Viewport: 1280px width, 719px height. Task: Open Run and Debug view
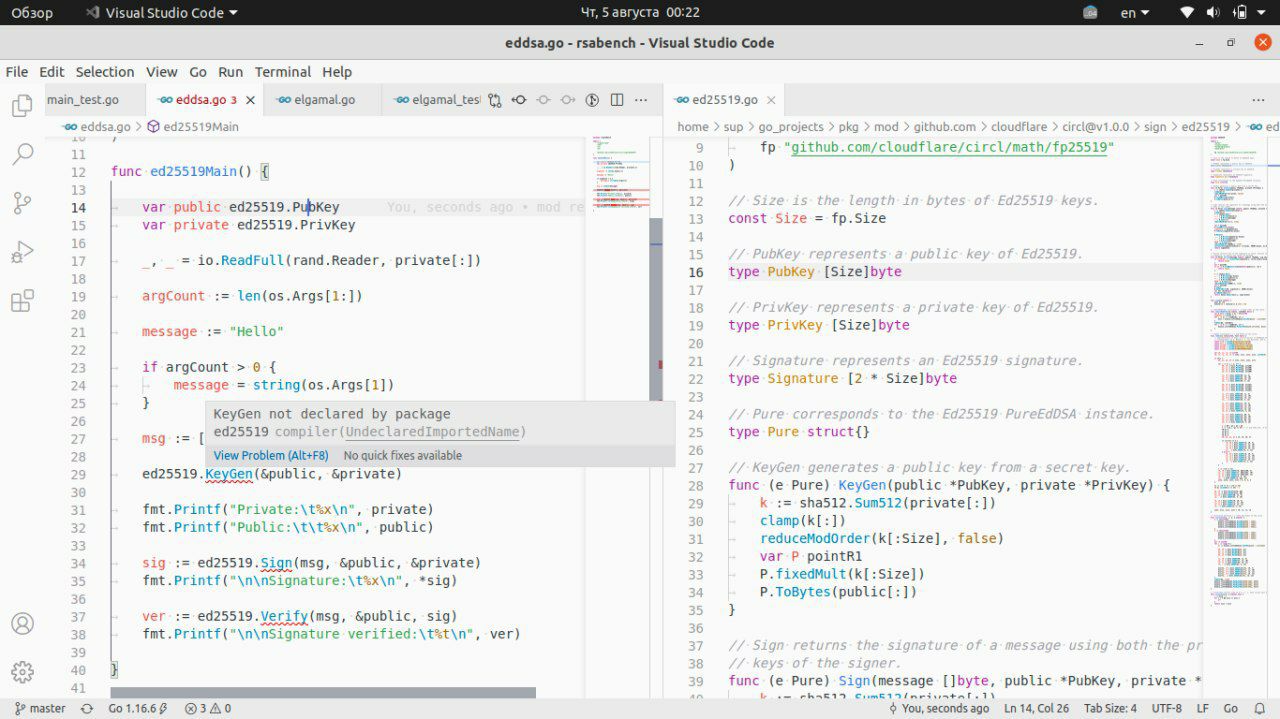pyautogui.click(x=22, y=252)
